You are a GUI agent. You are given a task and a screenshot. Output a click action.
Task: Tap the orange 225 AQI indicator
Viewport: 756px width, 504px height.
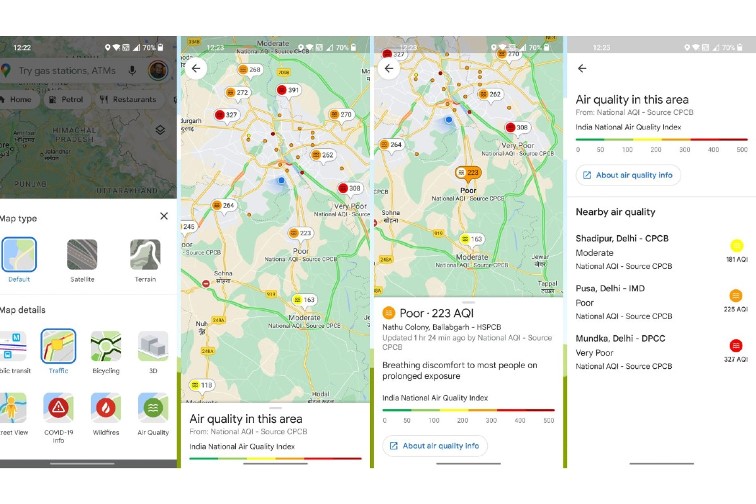click(736, 295)
